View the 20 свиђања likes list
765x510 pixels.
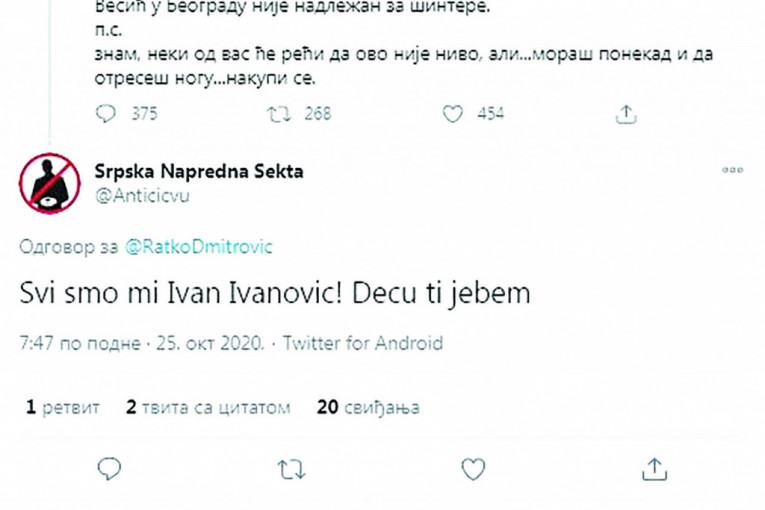tap(367, 407)
